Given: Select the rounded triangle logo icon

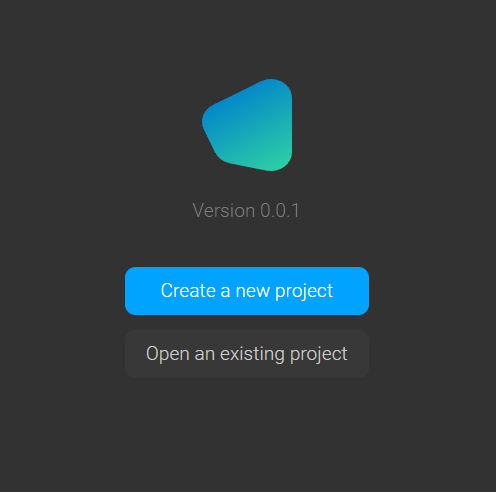Looking at the screenshot, I should click(x=247, y=125).
